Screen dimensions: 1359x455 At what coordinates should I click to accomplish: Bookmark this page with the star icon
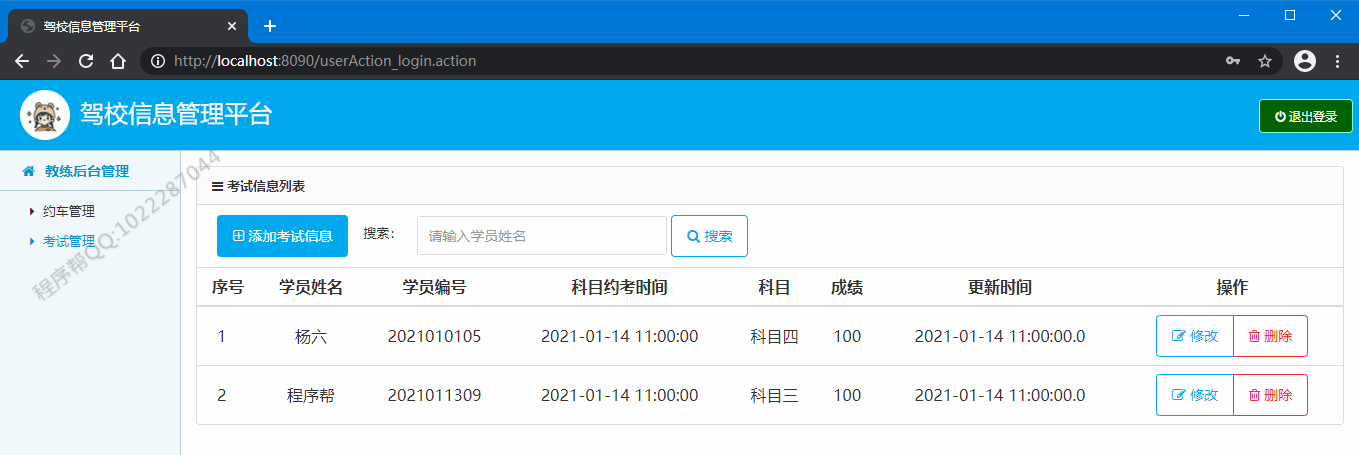[x=1265, y=61]
